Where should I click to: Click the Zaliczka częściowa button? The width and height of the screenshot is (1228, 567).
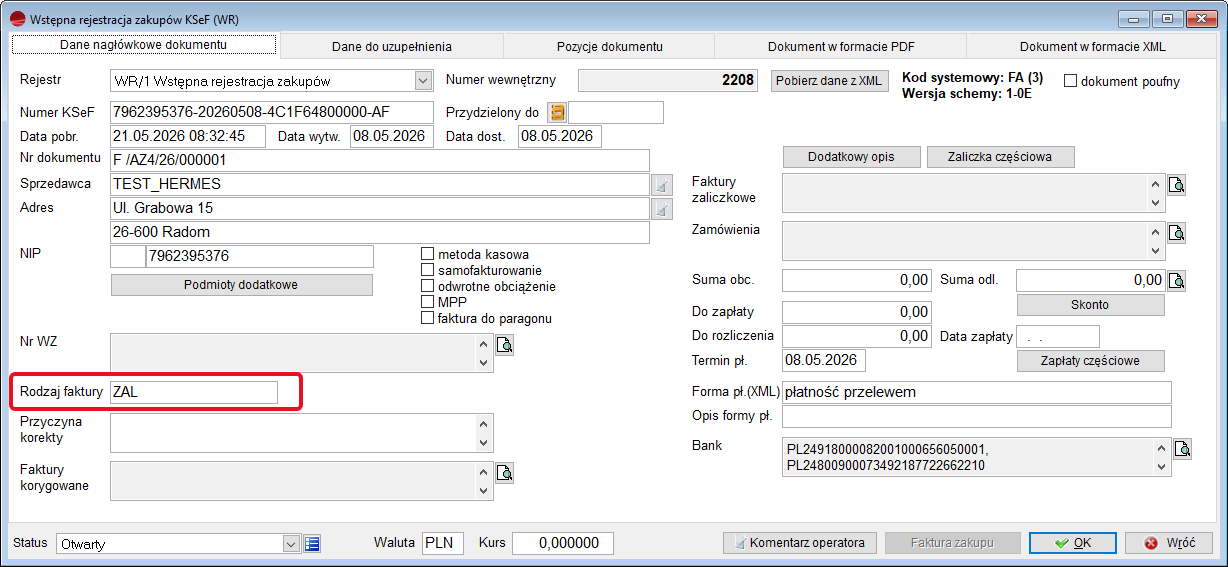click(1002, 157)
